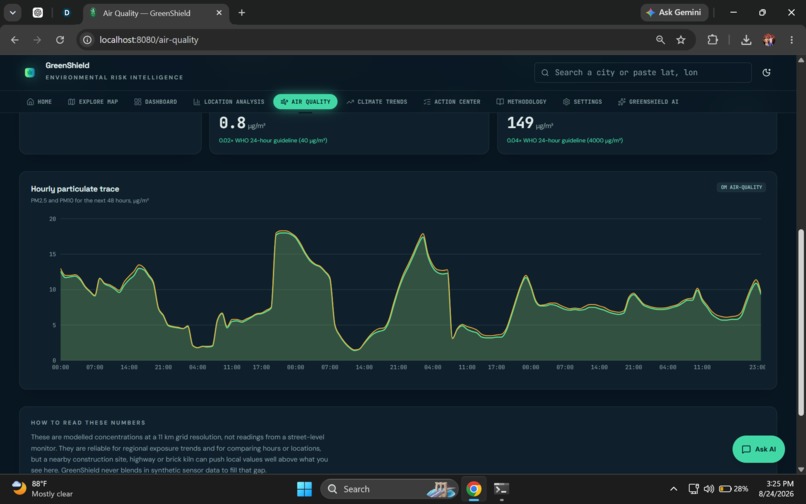Focus the city or lat, lon search field

643,73
